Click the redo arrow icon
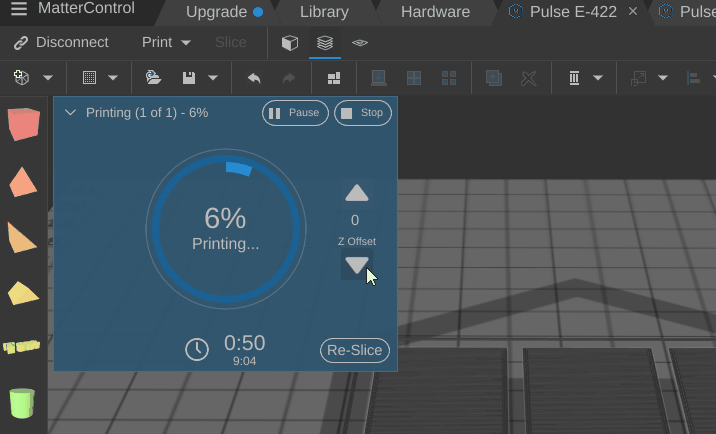Viewport: 716px width, 434px height. click(x=289, y=78)
